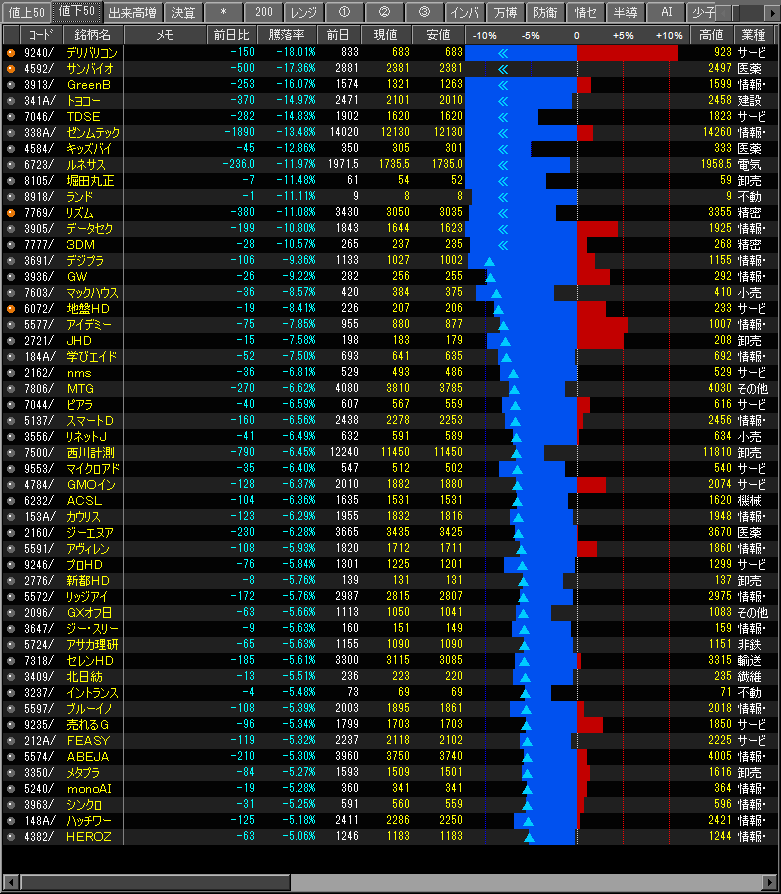Click the grey marker for 3905 データセク

[x=11, y=229]
